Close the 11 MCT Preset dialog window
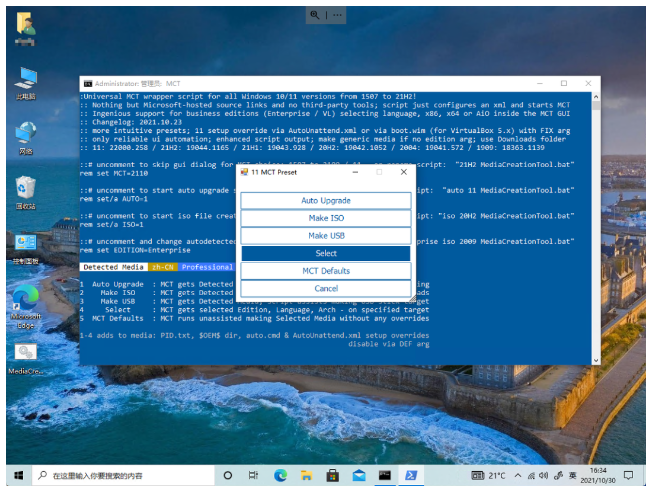 click(402, 172)
